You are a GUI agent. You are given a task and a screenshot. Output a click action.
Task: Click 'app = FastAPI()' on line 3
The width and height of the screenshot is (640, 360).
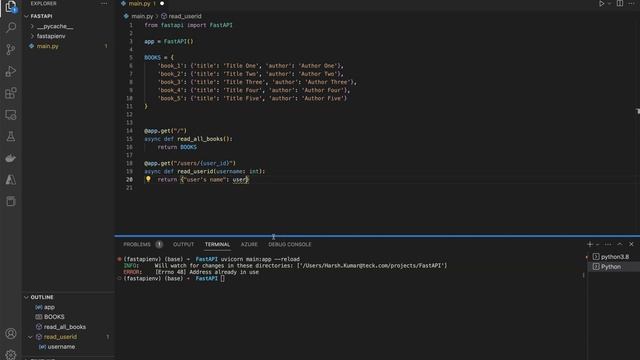pyautogui.click(x=169, y=41)
